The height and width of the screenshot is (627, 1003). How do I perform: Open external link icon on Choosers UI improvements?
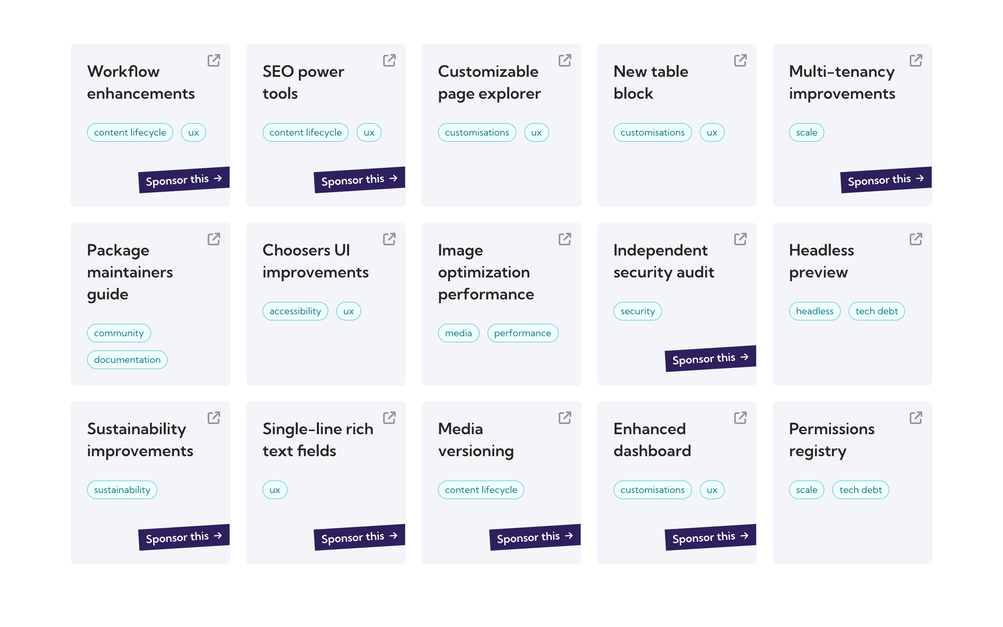(389, 239)
